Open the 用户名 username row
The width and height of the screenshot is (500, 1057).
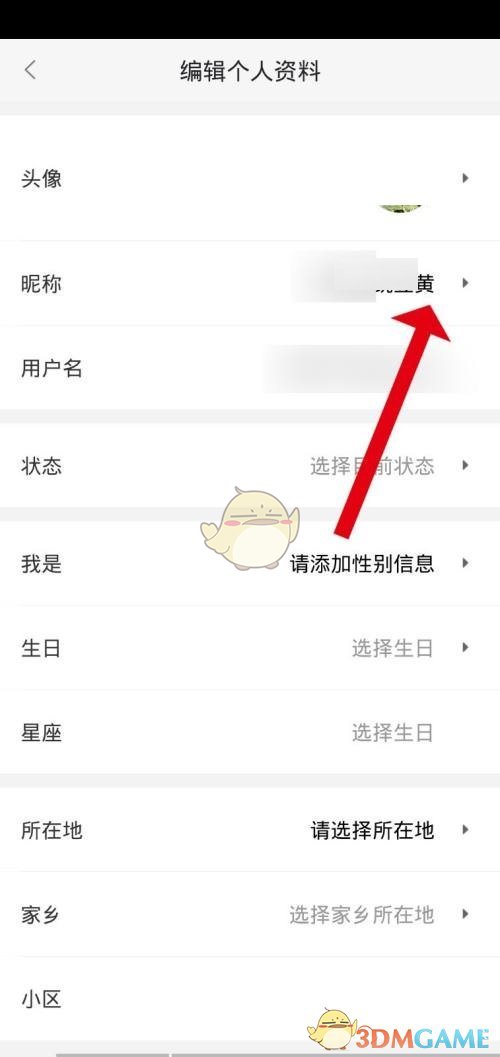250,368
